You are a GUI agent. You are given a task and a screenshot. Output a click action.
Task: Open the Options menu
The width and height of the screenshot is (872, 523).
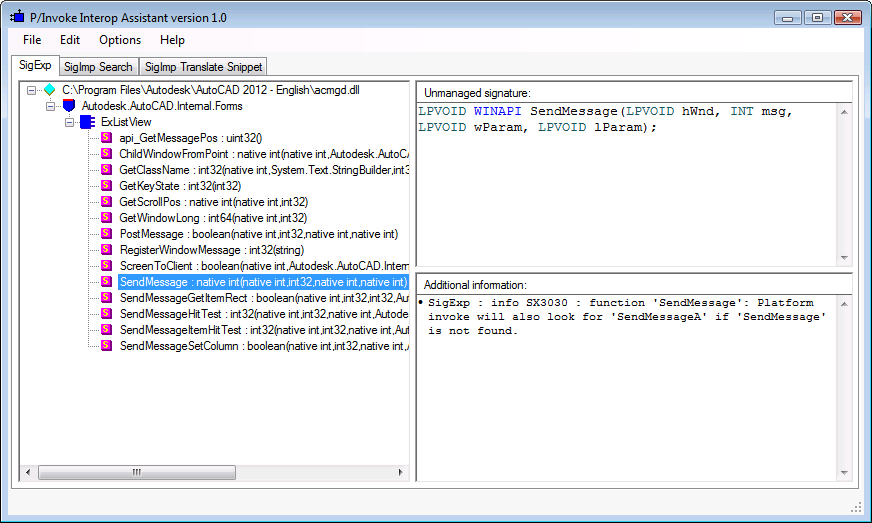point(119,40)
